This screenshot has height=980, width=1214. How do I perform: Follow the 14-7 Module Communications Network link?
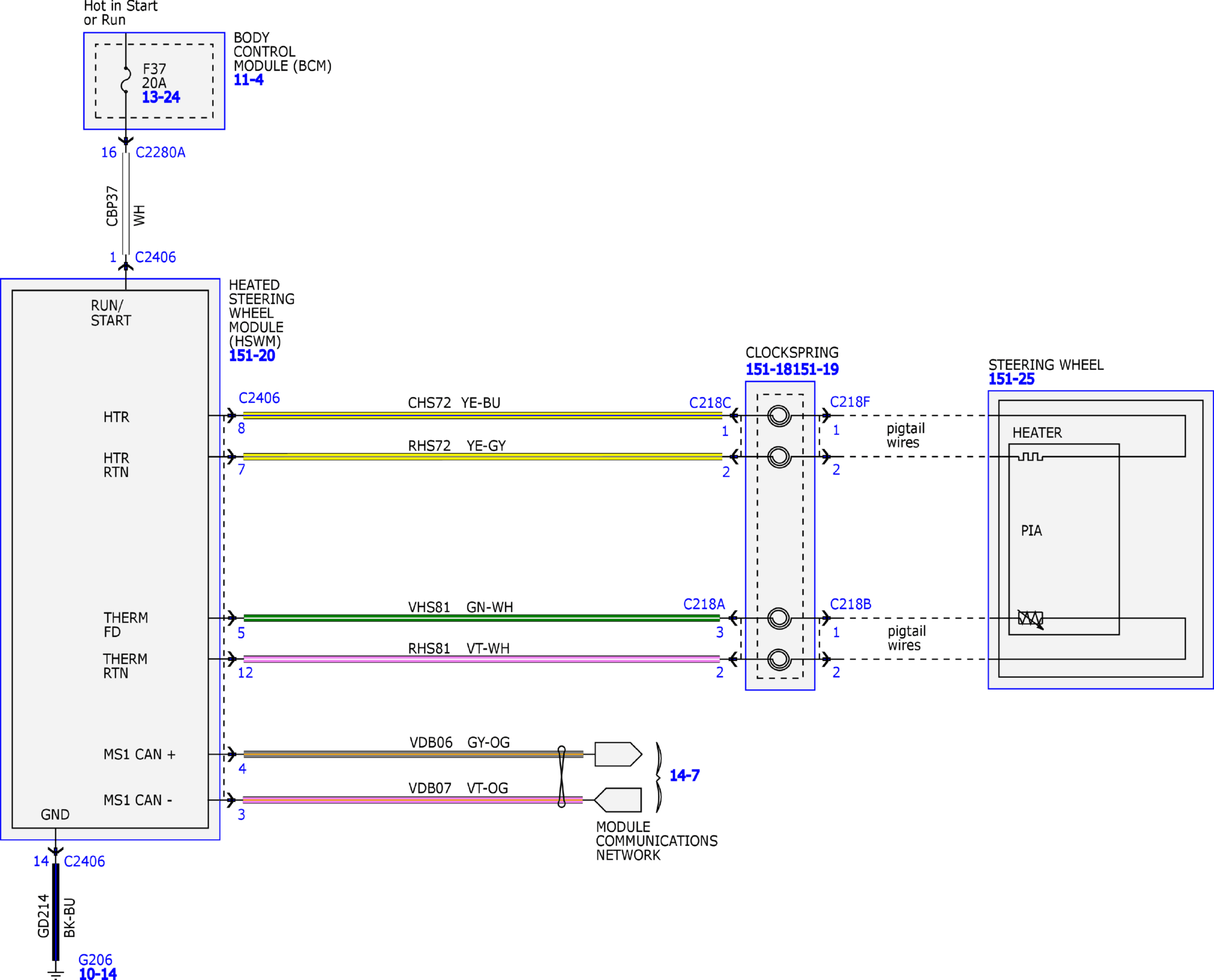coord(685,775)
